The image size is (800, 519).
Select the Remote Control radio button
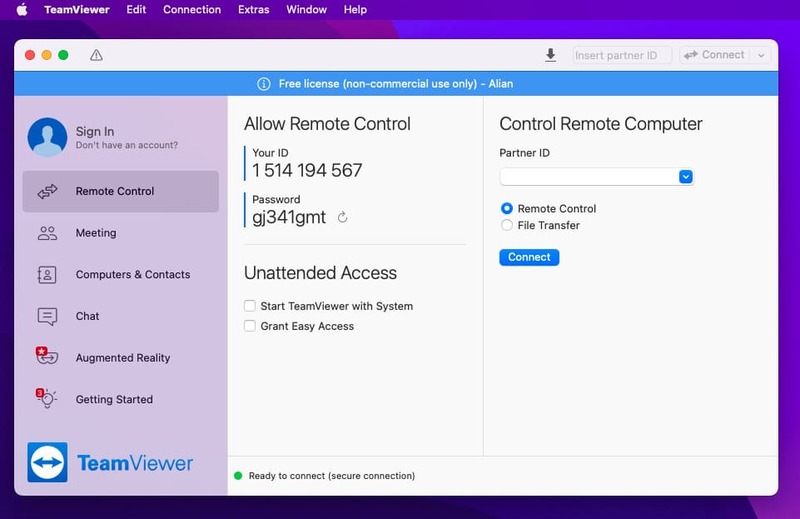(507, 208)
